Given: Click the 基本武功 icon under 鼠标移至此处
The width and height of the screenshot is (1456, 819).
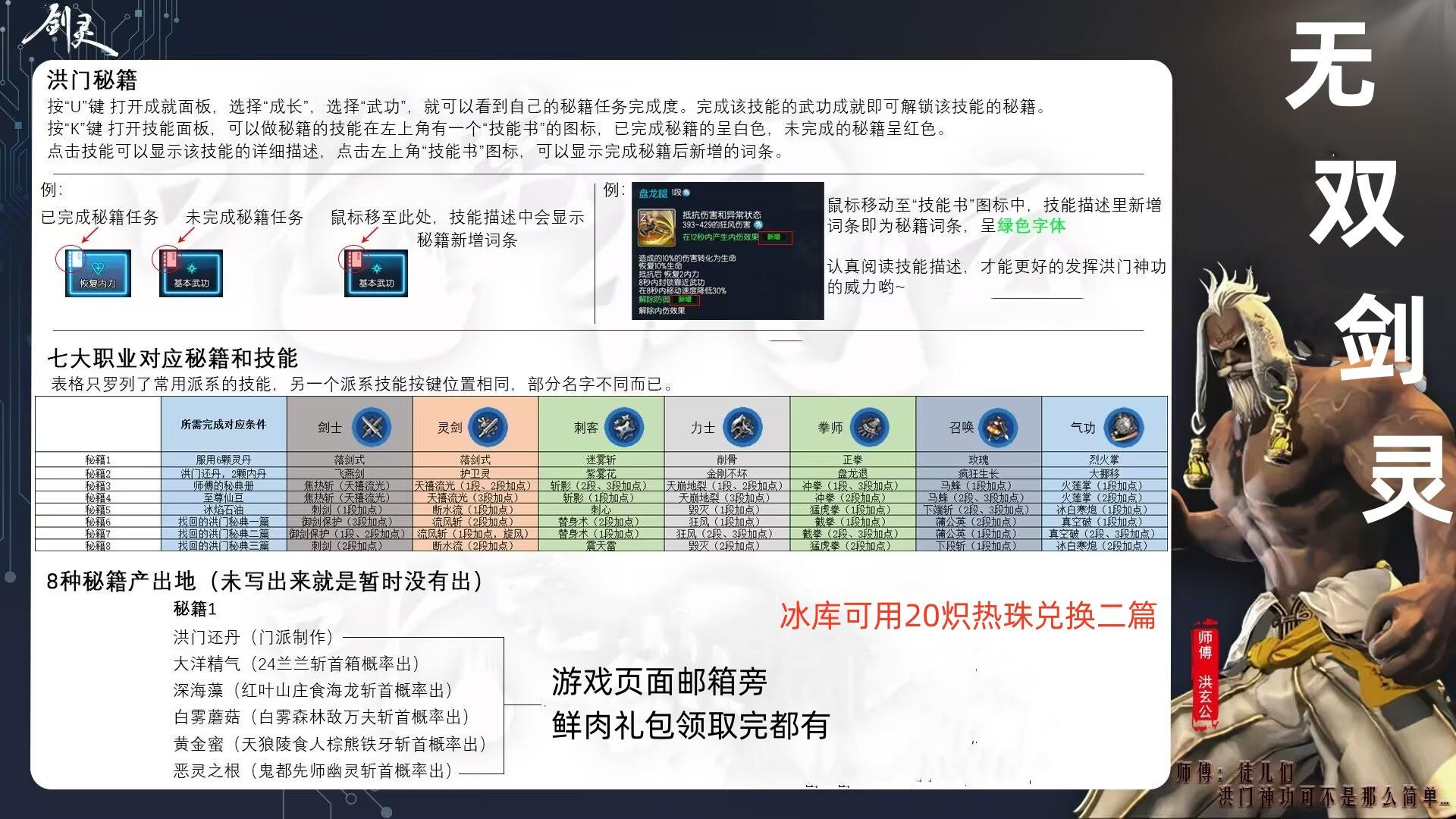Looking at the screenshot, I should tap(376, 273).
